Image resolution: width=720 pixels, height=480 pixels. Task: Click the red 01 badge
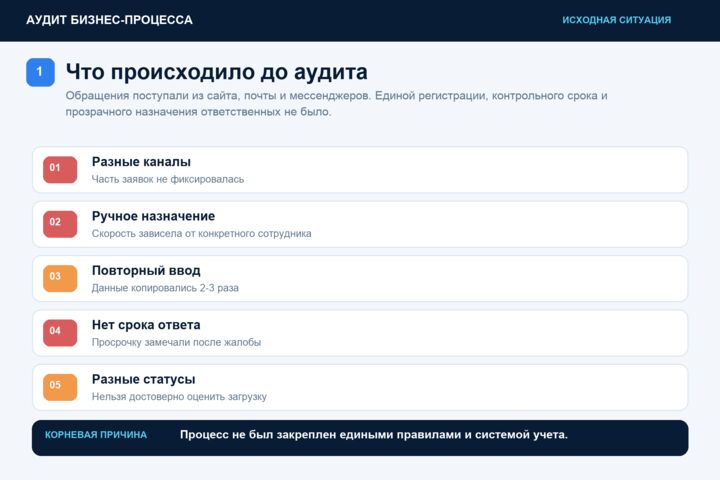(x=60, y=169)
